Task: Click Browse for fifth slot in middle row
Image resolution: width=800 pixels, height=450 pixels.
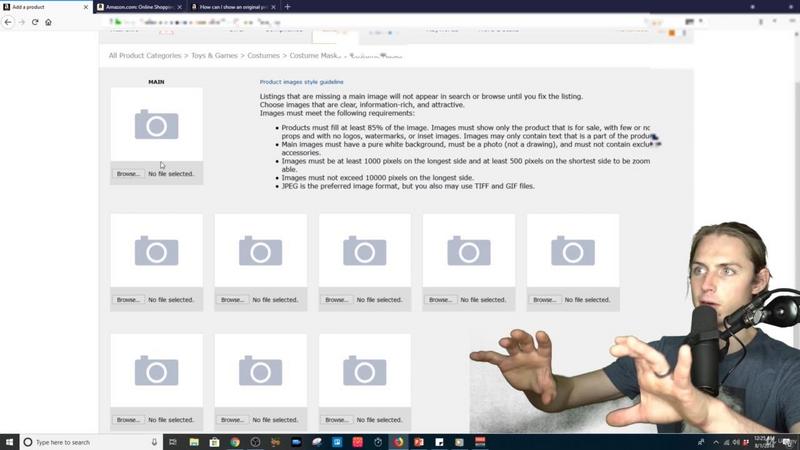Action: (x=544, y=300)
